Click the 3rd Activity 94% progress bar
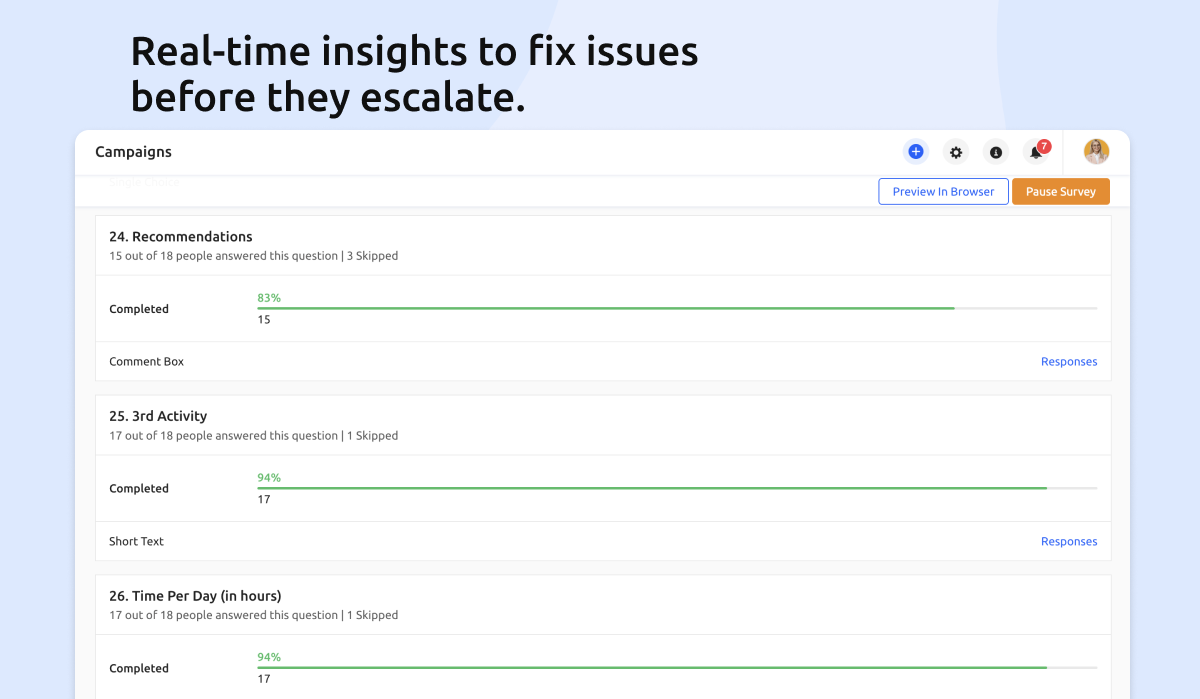1200x699 pixels. 676,488
